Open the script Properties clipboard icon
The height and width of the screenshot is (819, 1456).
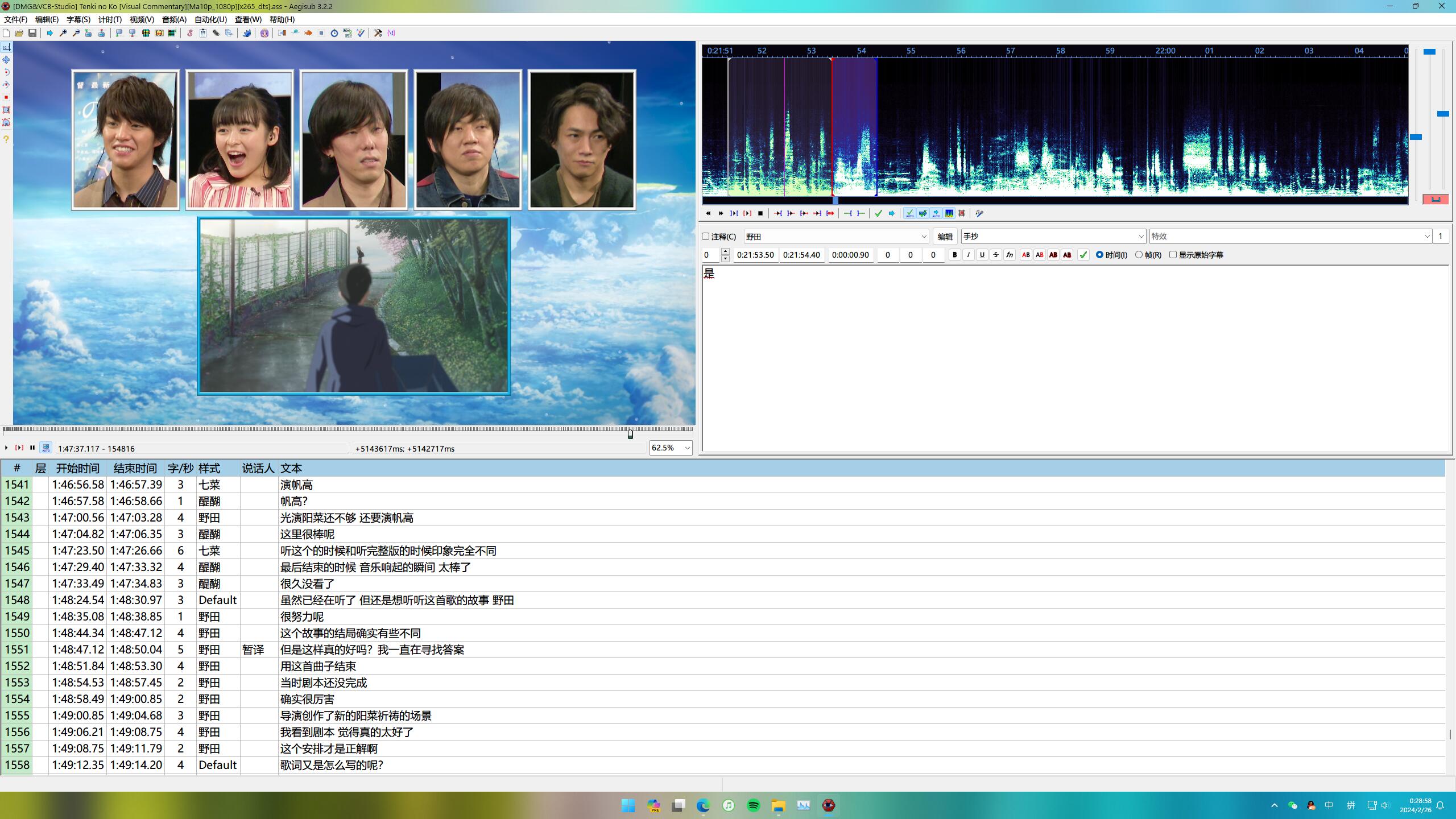tap(203, 33)
